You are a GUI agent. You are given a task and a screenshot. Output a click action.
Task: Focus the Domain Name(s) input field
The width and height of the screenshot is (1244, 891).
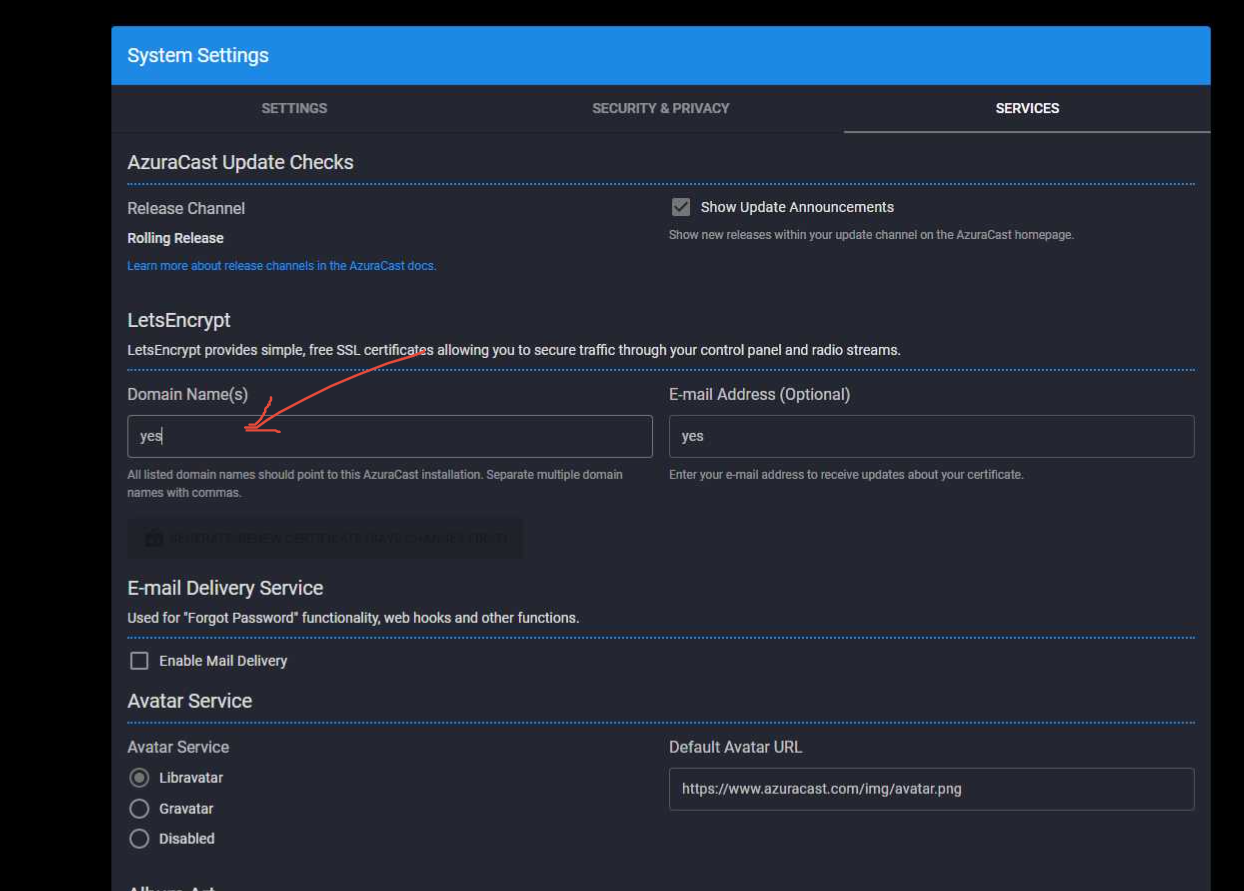pyautogui.click(x=389, y=436)
